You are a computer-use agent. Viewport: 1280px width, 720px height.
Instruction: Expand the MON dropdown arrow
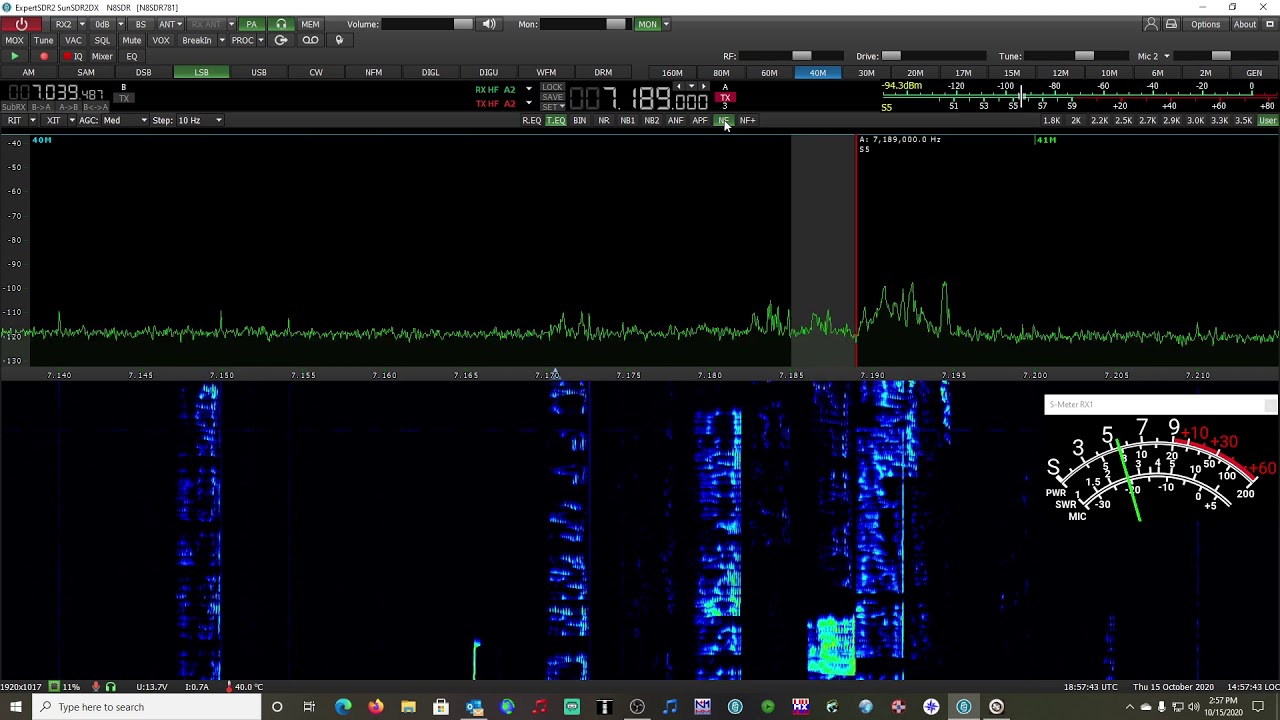click(666, 24)
